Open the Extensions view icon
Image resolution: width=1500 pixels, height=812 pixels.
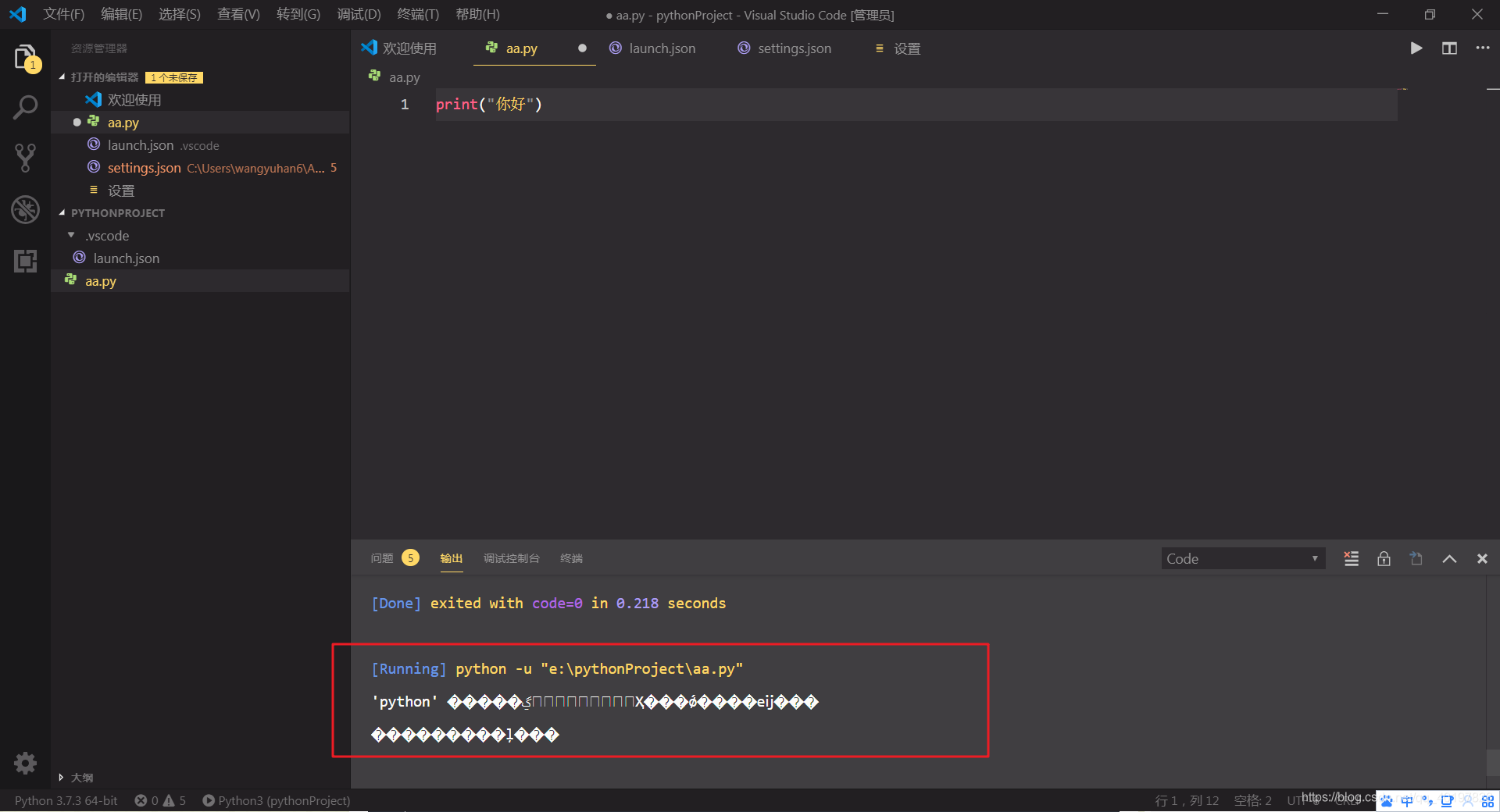[26, 261]
